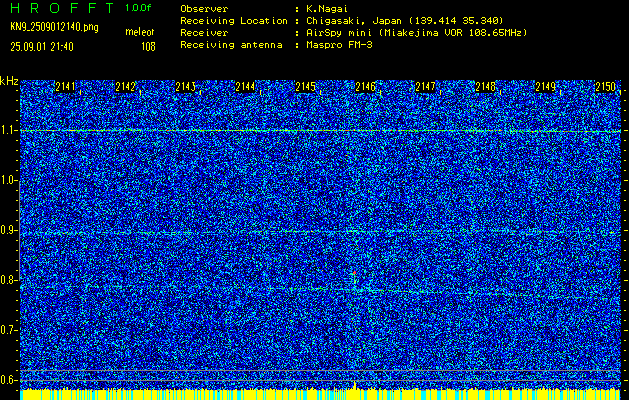Click the red meteor echo peak near 2146
This screenshot has height=400, width=629.
click(x=354, y=273)
